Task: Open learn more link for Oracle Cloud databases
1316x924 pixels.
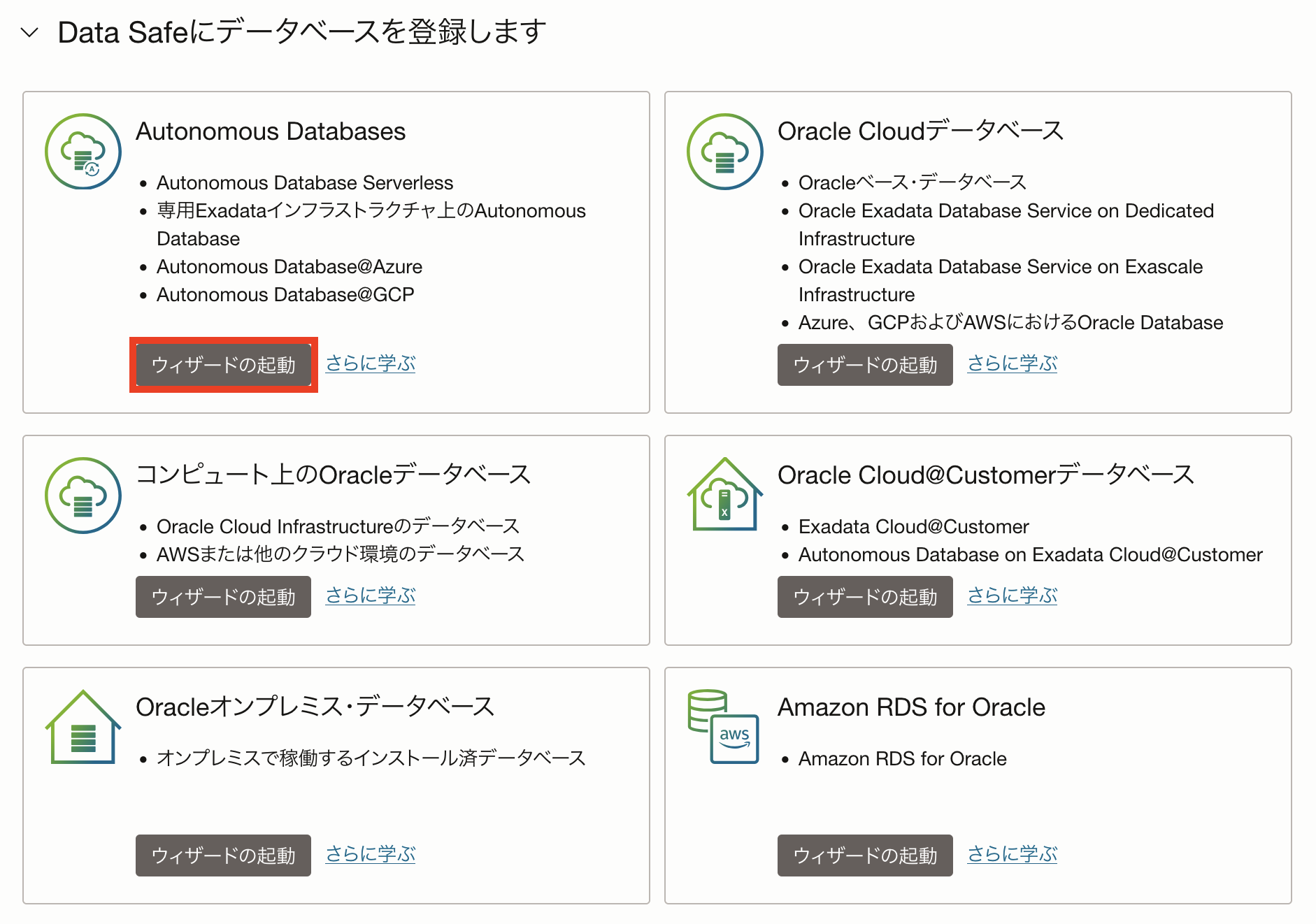Action: [1012, 363]
